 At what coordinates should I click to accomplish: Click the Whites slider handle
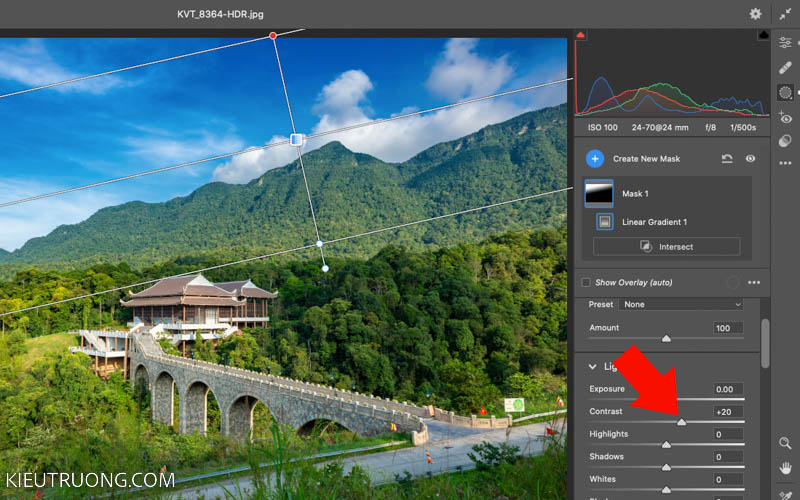tap(666, 490)
